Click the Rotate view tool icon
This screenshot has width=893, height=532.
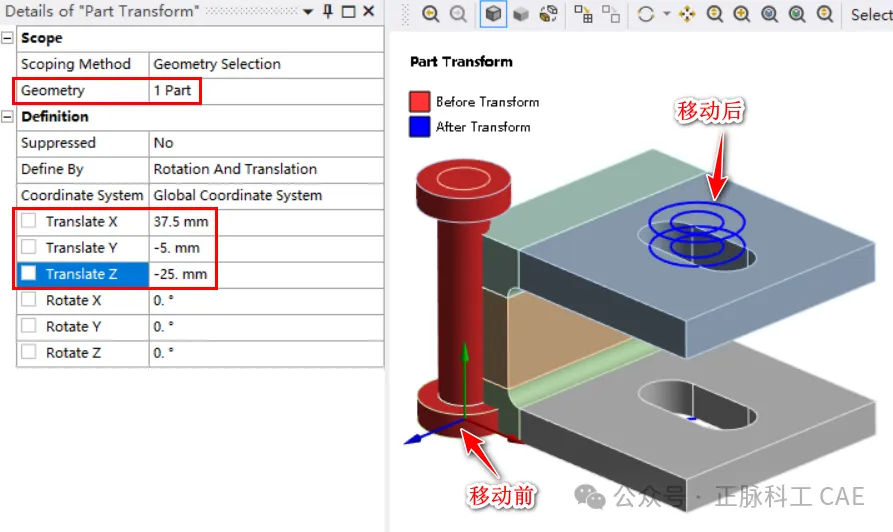(x=645, y=14)
